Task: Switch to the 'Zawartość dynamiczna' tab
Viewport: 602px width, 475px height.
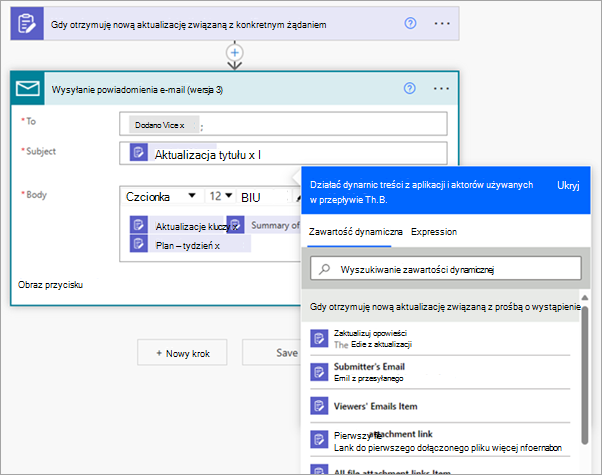Action: point(356,232)
